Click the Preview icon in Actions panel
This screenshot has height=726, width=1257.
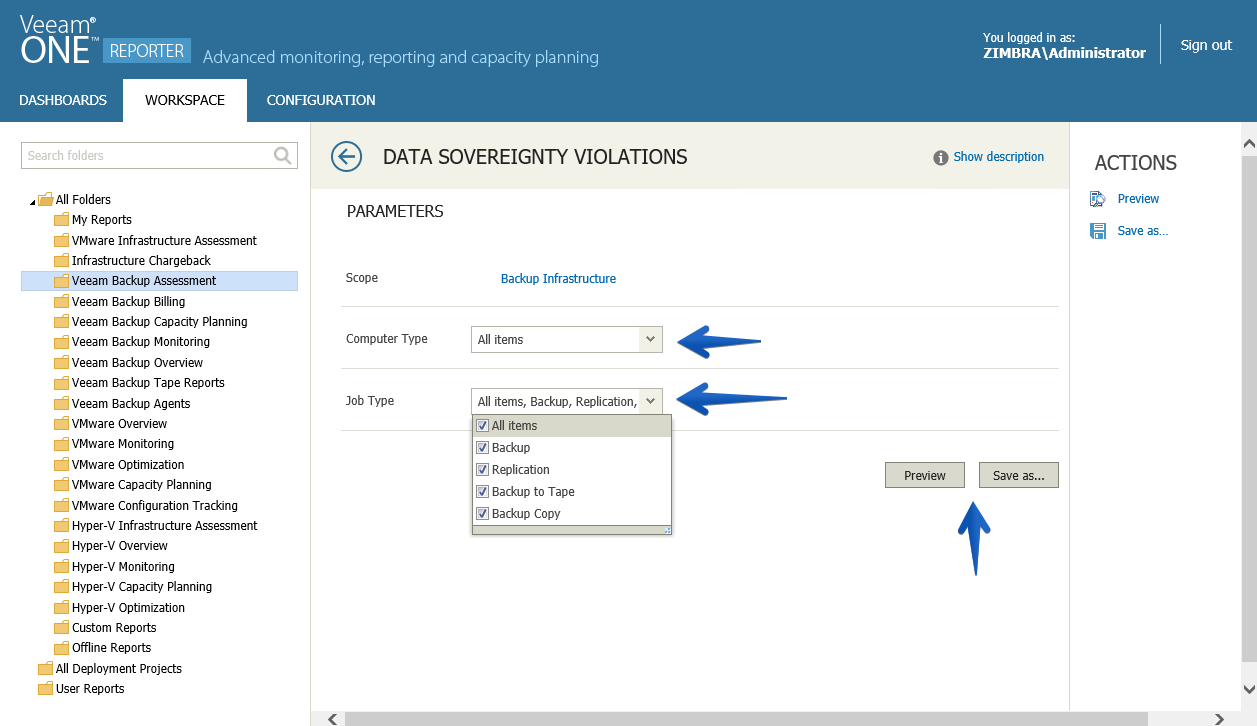tap(1097, 198)
